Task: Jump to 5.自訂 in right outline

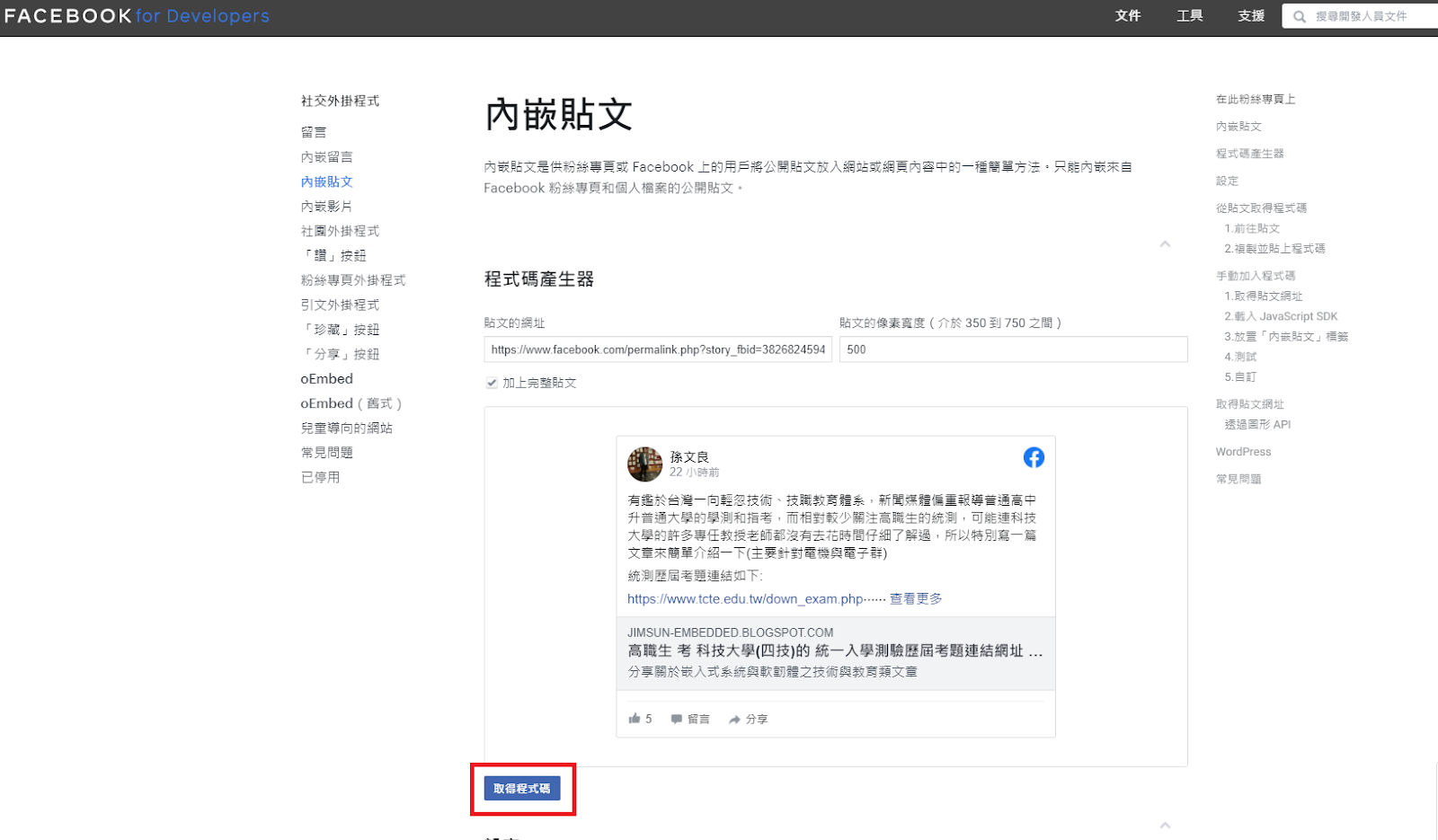Action: point(1240,377)
